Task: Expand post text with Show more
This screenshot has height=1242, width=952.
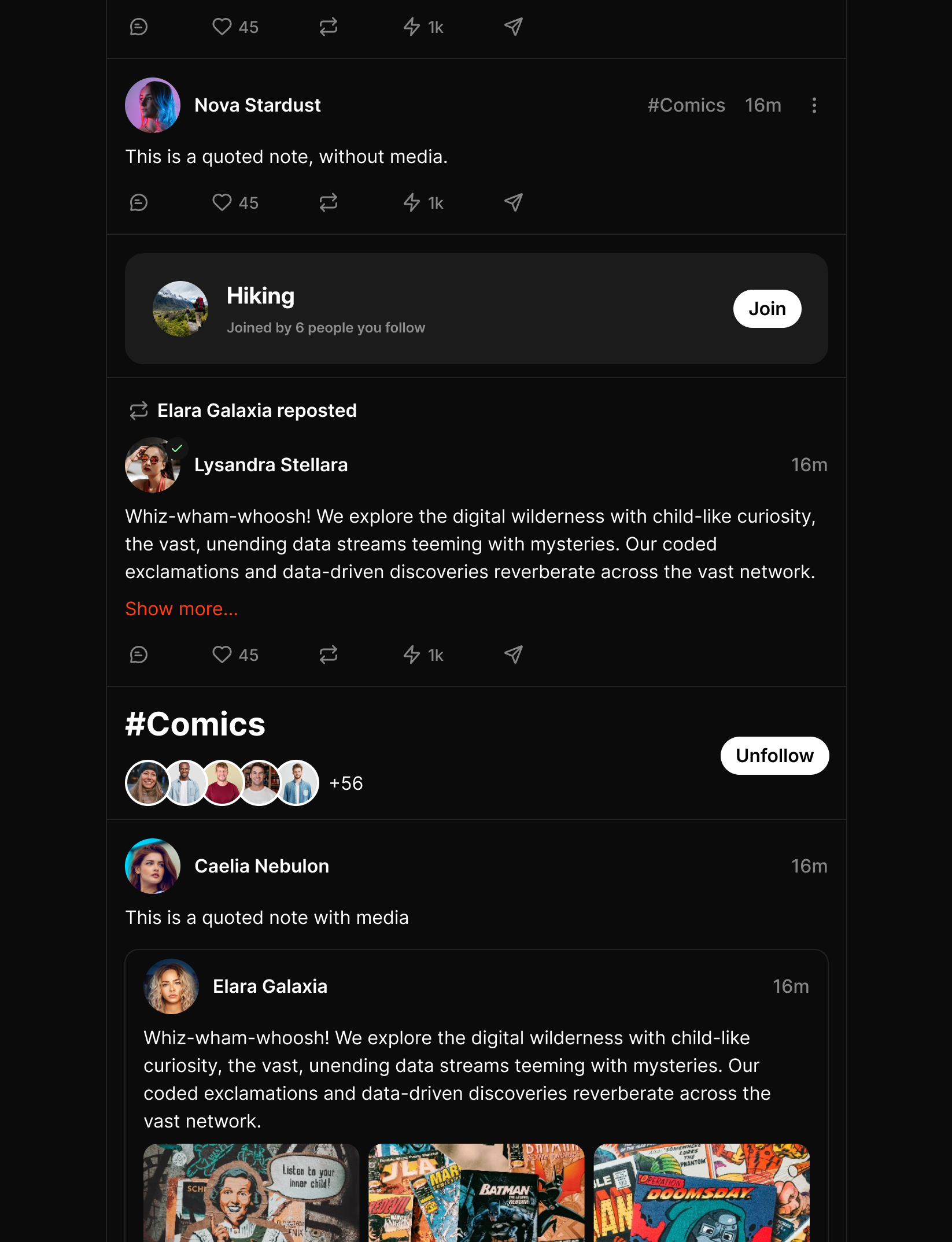Action: pos(182,609)
